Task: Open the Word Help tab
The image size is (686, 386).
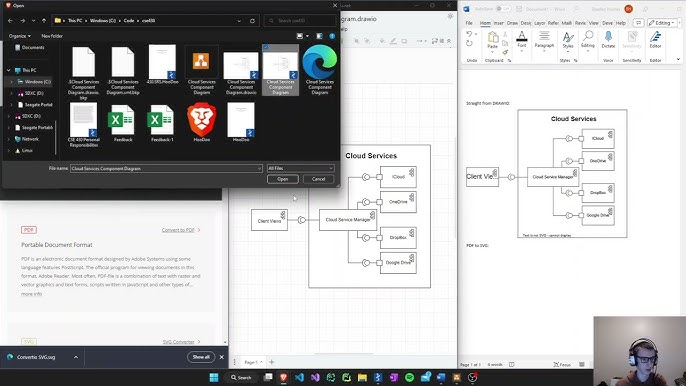Action: point(621,23)
